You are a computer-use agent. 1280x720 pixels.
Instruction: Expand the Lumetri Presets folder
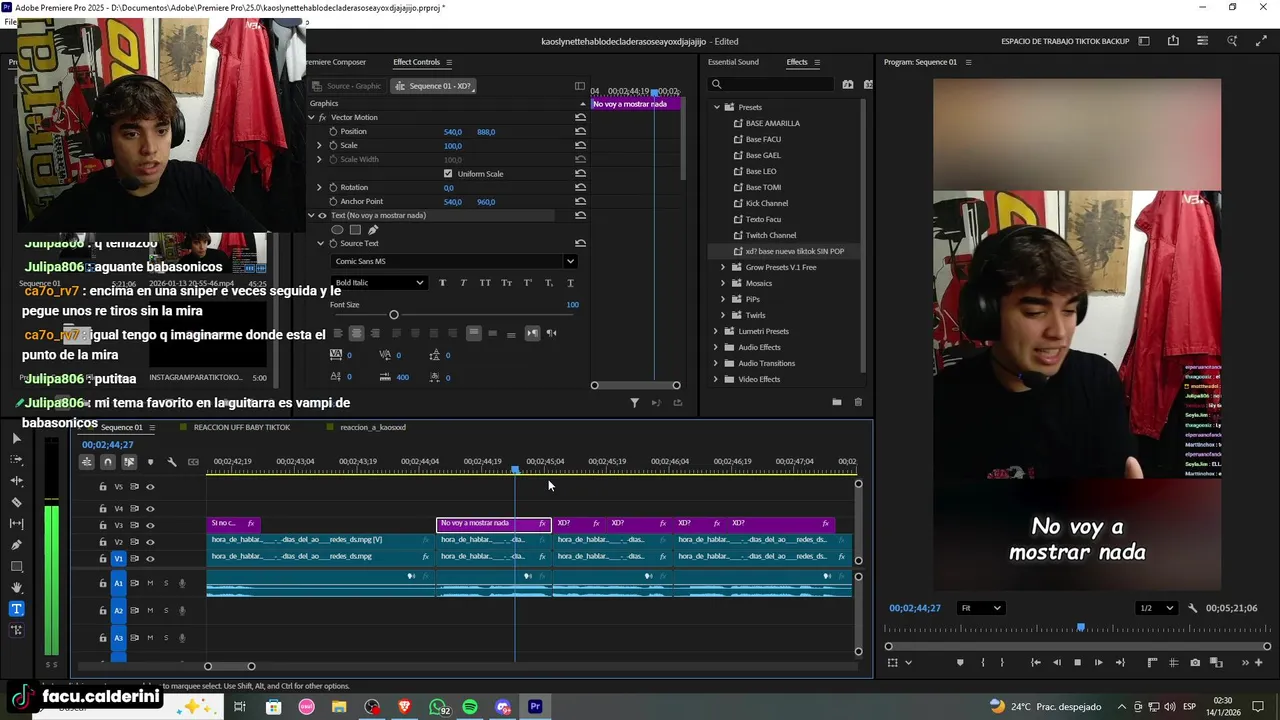716,331
